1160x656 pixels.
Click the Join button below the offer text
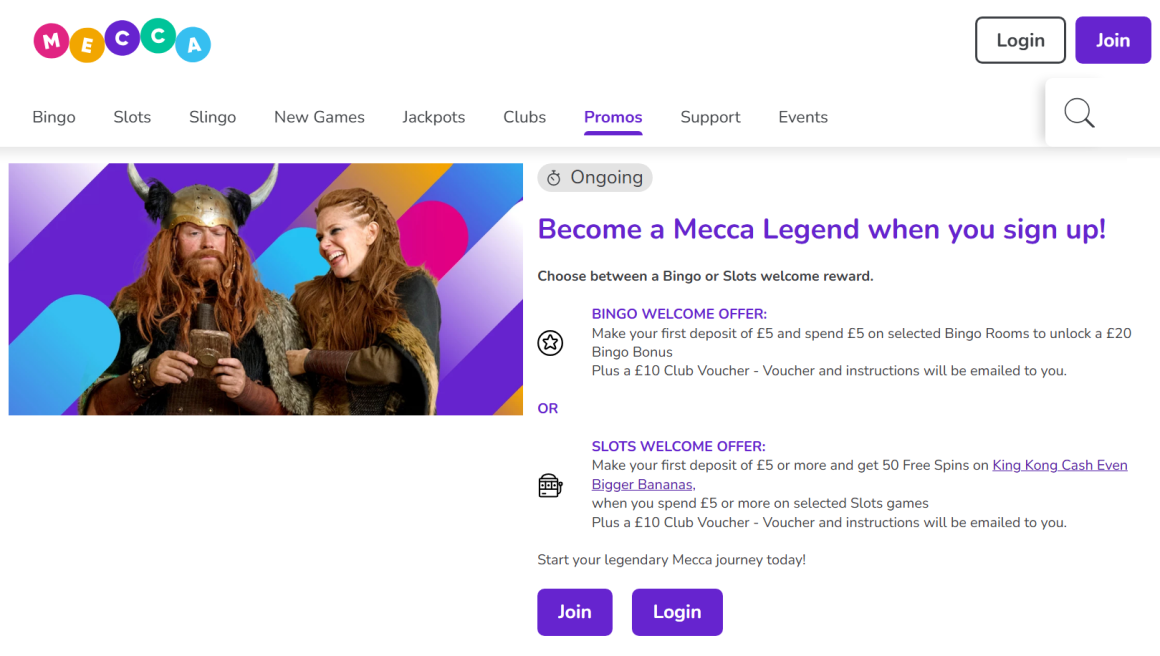(575, 612)
